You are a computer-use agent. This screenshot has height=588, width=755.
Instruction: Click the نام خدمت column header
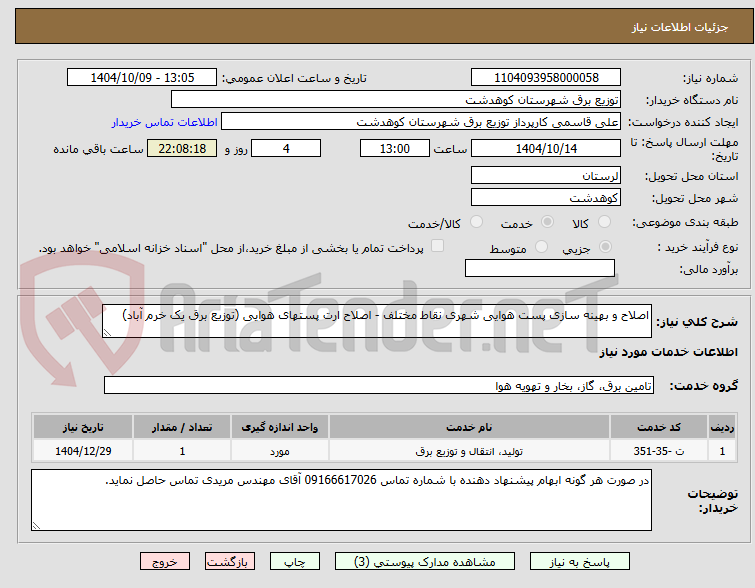click(469, 427)
